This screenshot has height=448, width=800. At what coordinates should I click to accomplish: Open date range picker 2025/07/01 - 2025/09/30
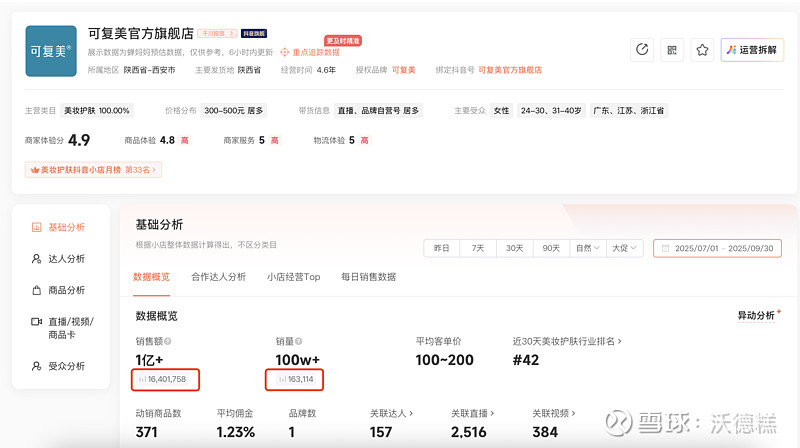(x=717, y=248)
